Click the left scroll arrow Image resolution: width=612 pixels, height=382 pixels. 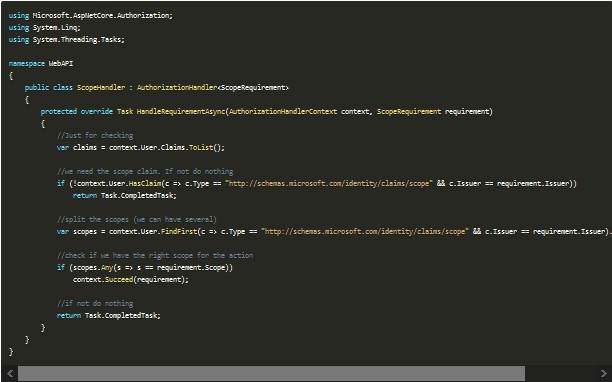(x=10, y=373)
